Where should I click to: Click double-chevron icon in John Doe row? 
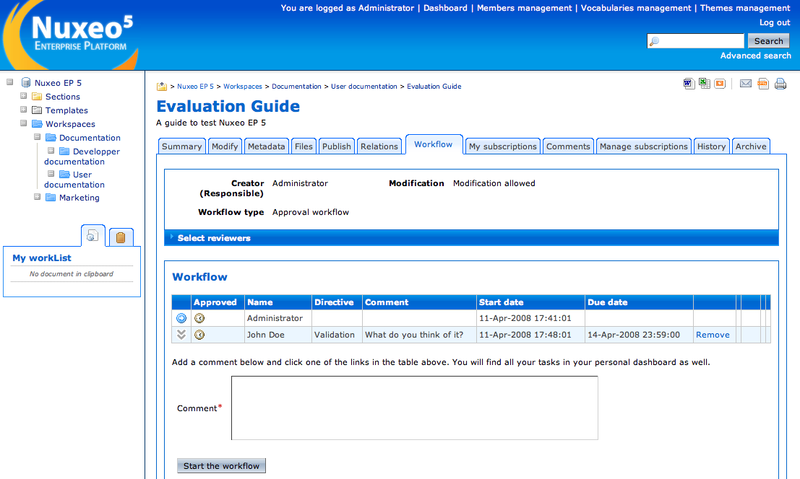click(181, 335)
